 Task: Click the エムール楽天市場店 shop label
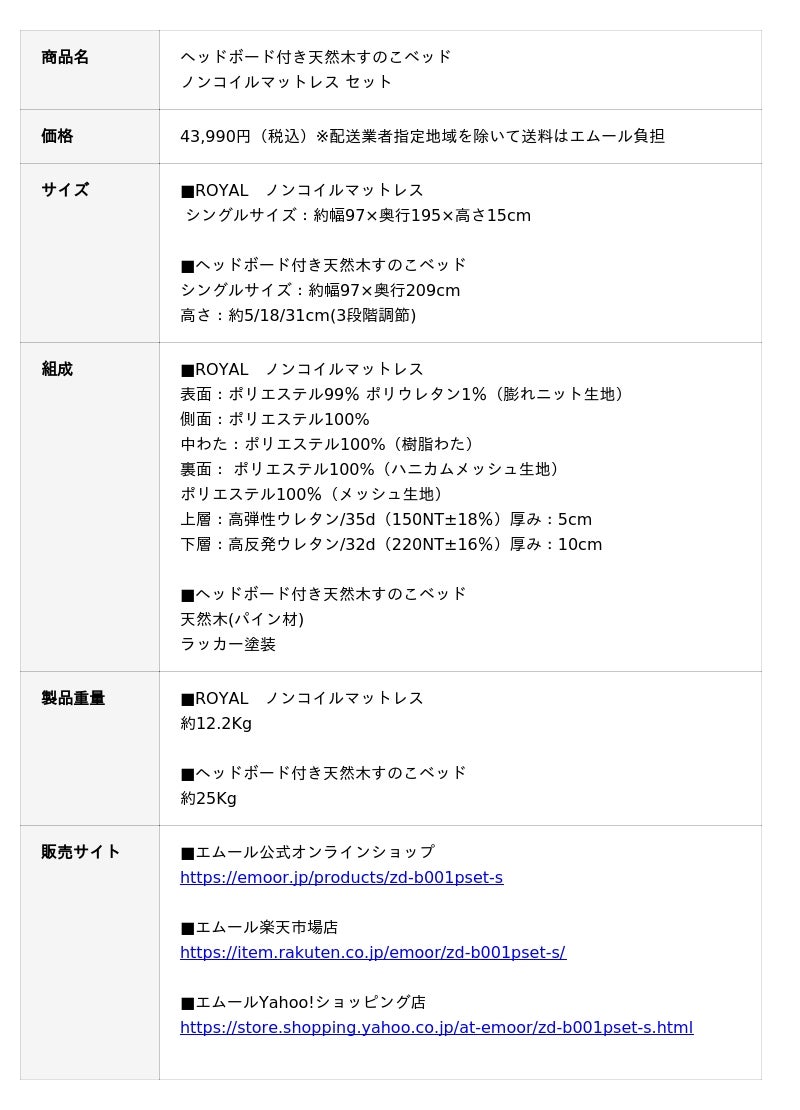(259, 927)
